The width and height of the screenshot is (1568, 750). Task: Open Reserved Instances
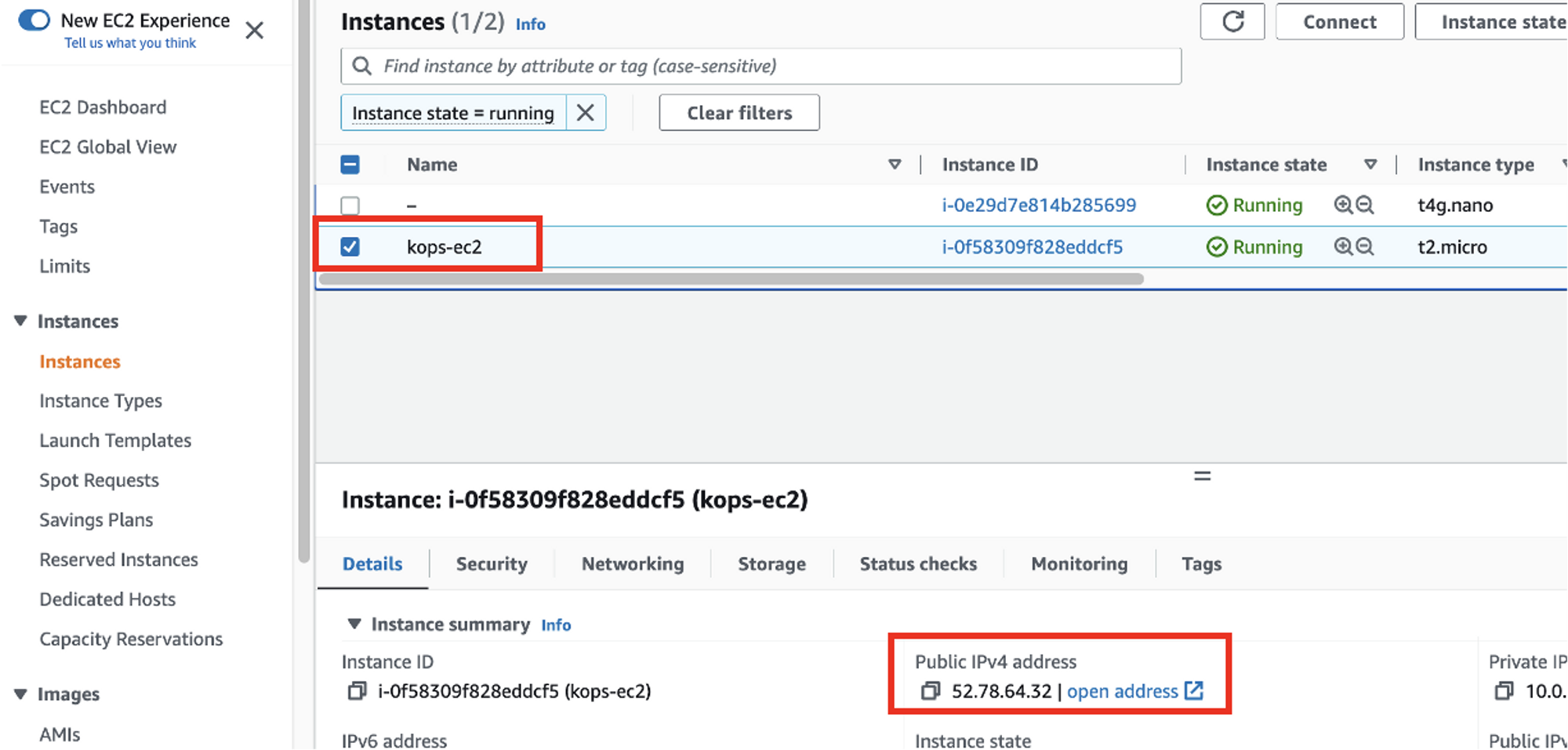pos(118,559)
